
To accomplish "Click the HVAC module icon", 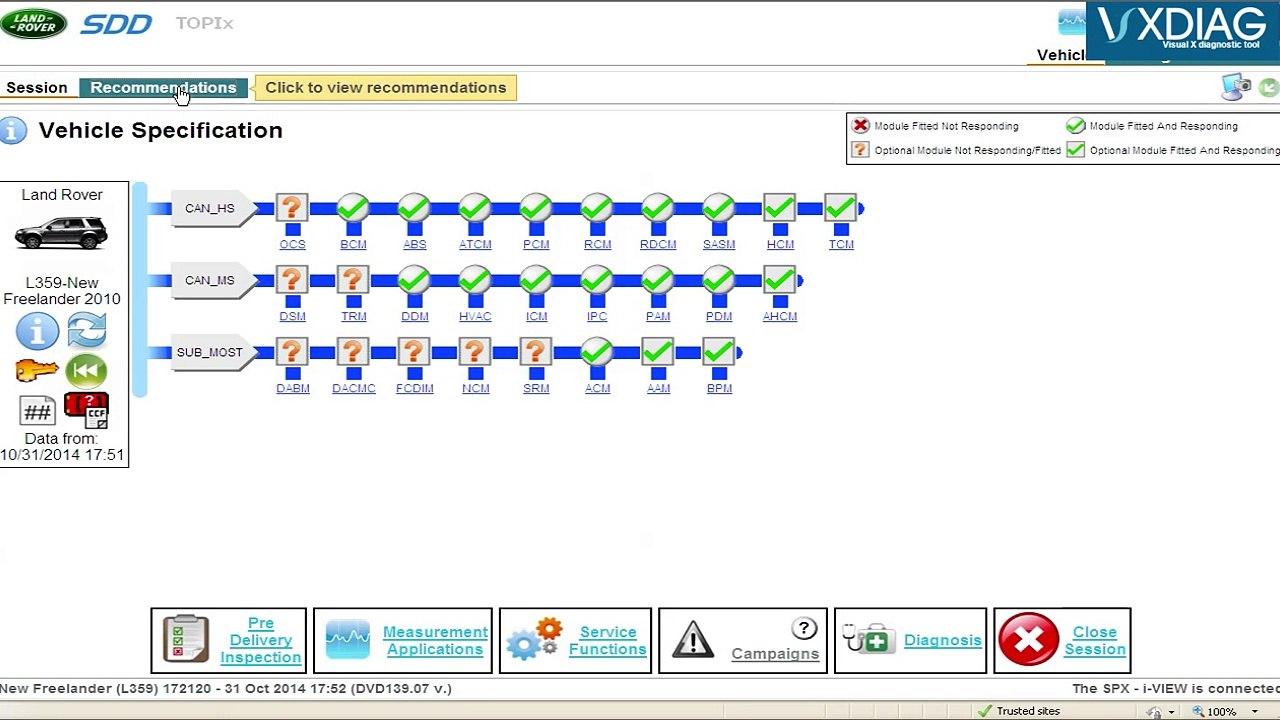I will point(475,280).
